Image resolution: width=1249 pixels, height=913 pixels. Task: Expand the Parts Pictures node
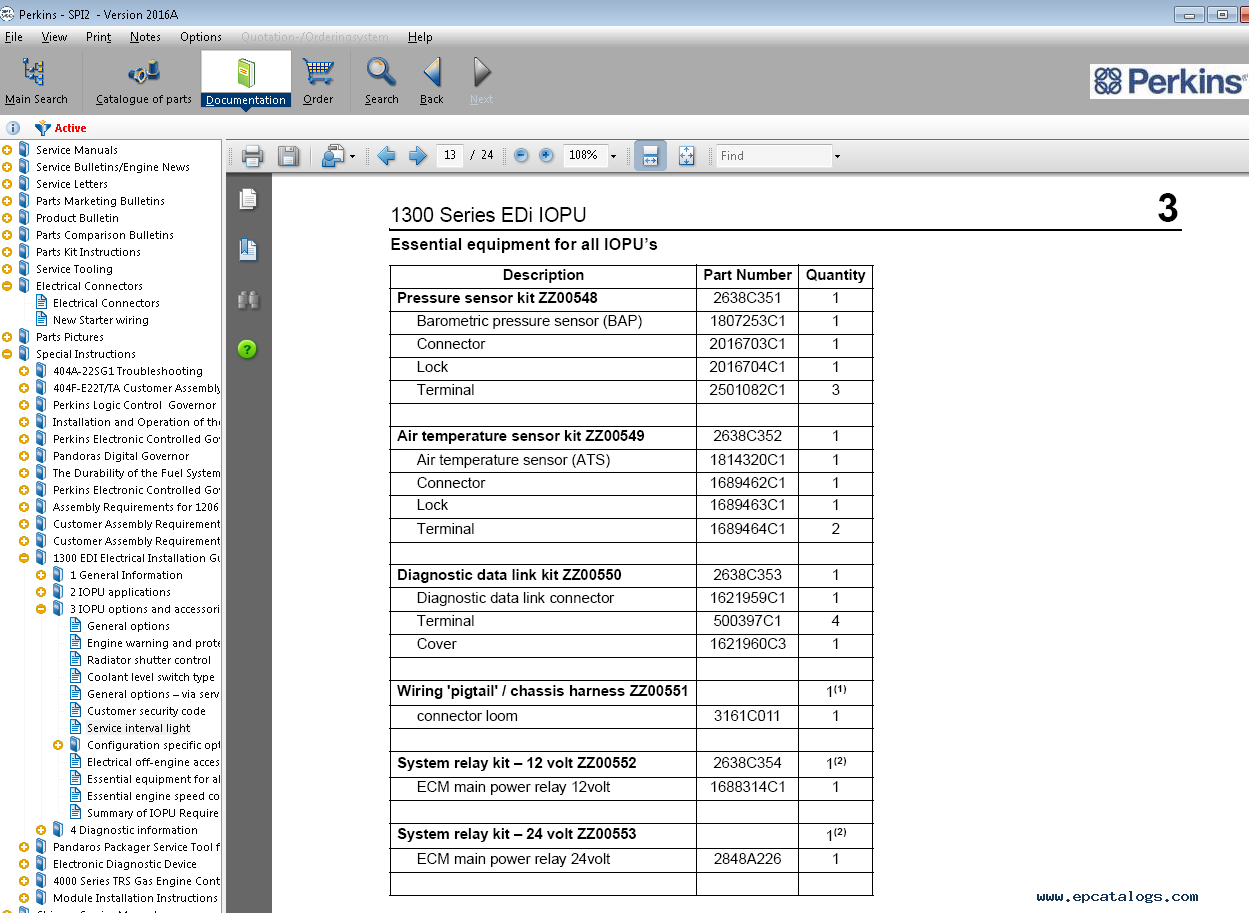pos(7,337)
